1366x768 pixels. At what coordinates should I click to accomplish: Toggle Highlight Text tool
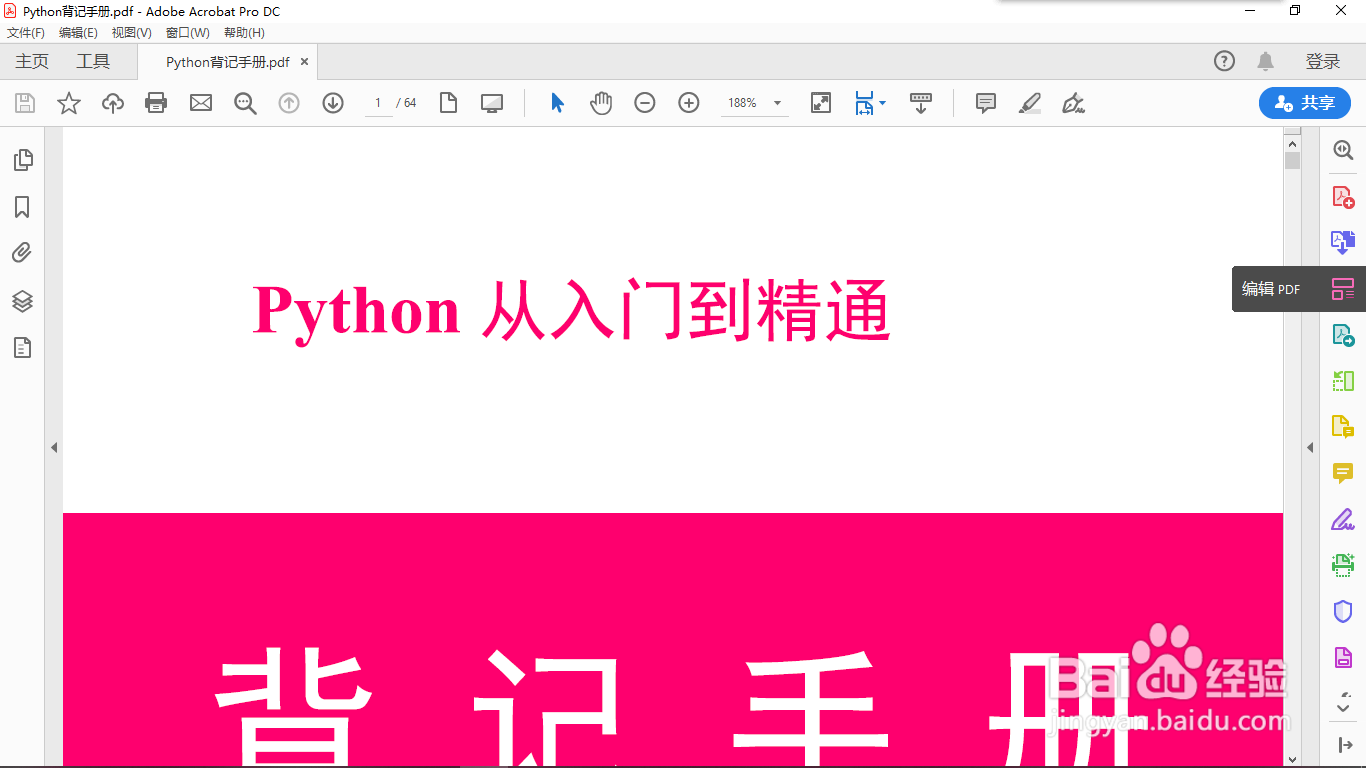click(1030, 103)
